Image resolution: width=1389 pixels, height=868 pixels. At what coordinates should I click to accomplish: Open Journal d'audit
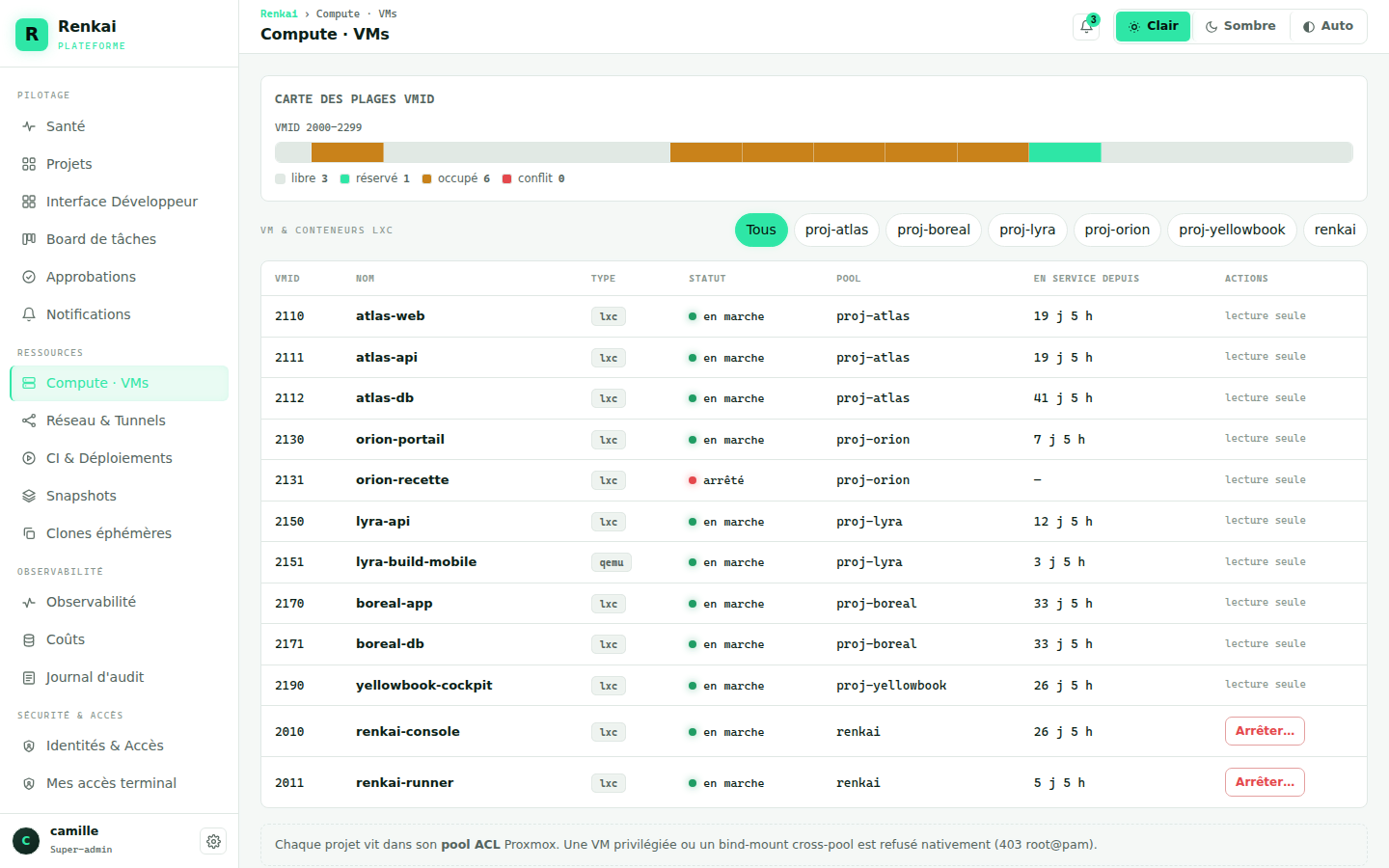[x=120, y=677]
